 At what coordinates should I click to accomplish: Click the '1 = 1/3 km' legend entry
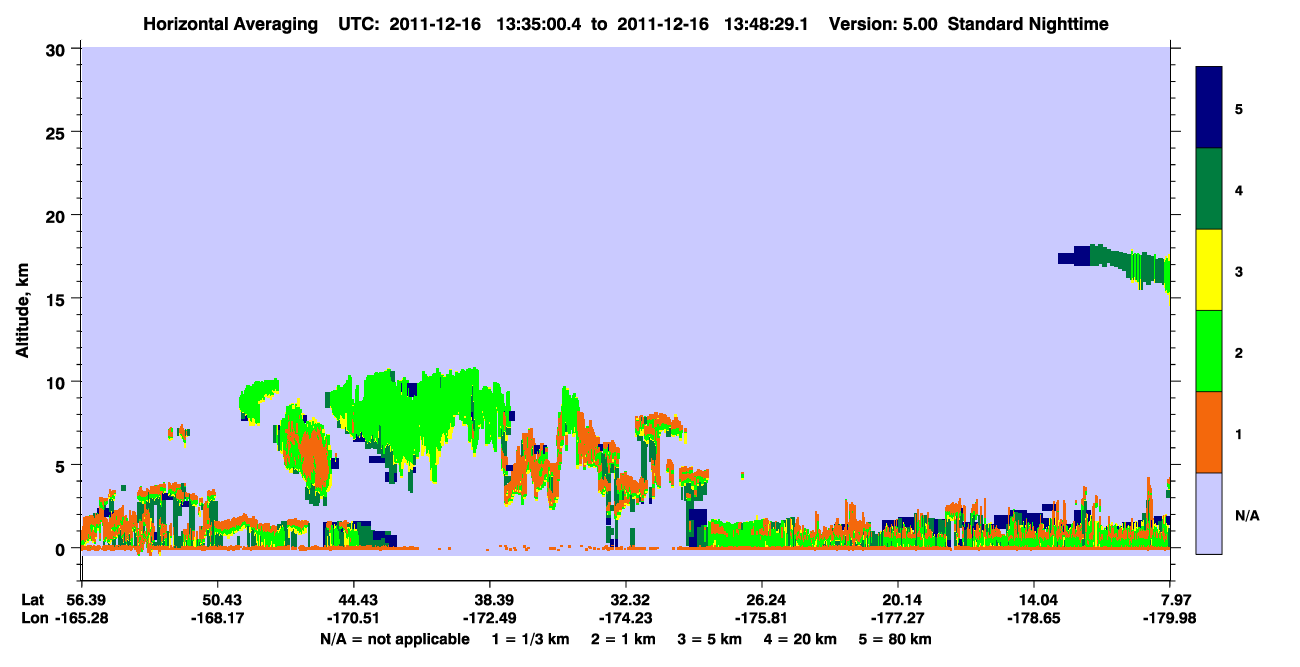(531, 639)
